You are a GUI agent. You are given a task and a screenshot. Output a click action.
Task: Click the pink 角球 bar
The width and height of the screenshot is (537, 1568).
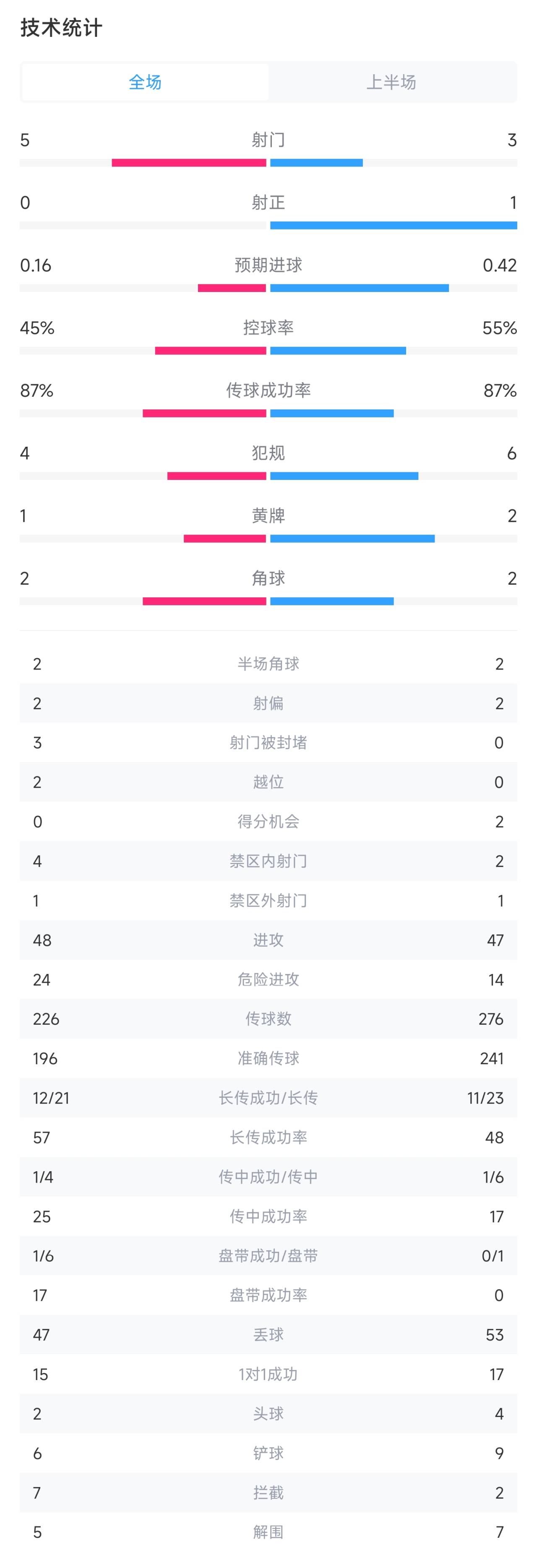pyautogui.click(x=205, y=602)
